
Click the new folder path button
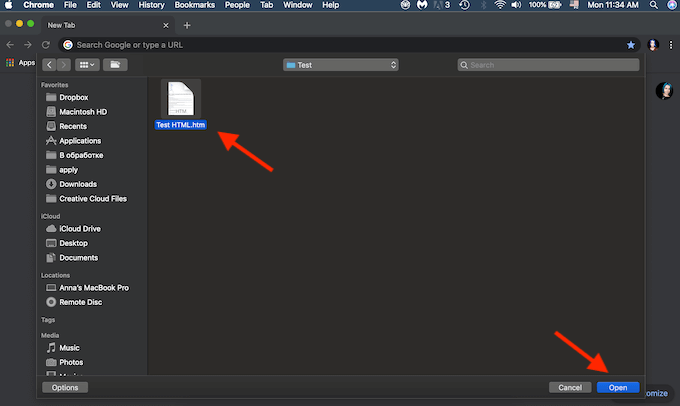[x=115, y=65]
